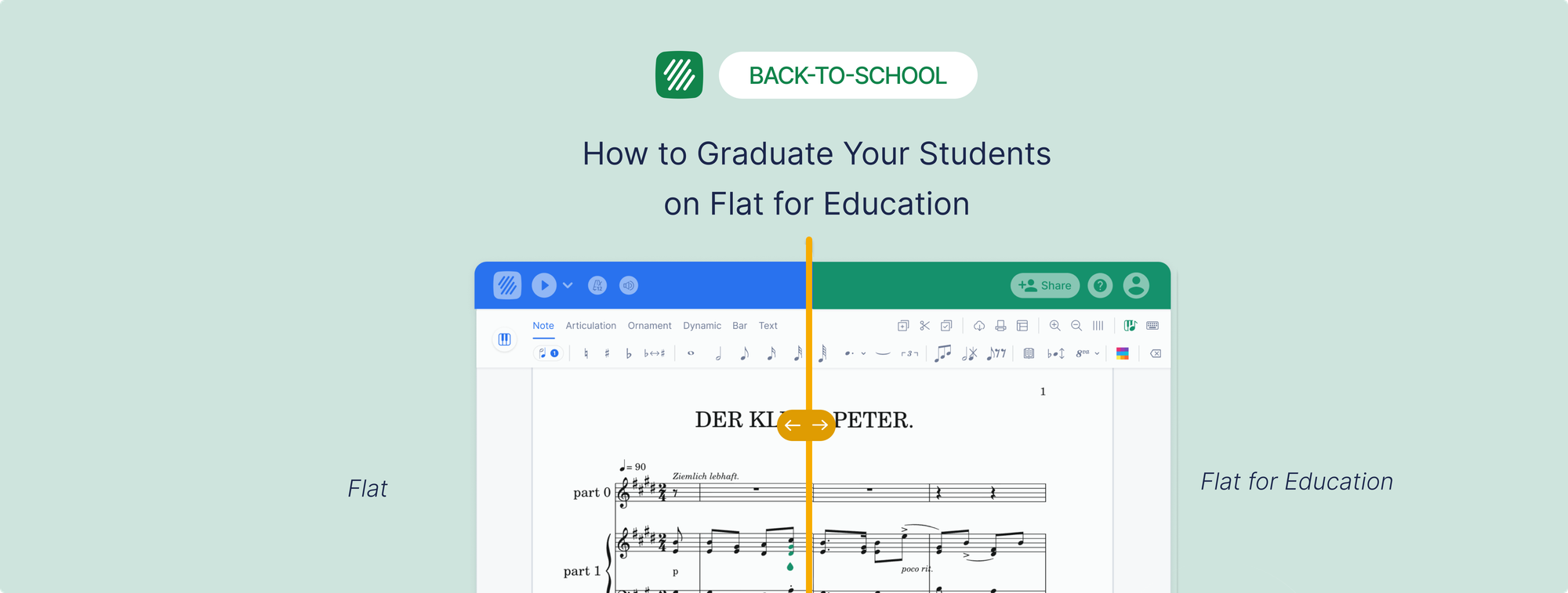1568x593 pixels.
Task: Click the note-to-rests icon
Action: [x=996, y=353]
